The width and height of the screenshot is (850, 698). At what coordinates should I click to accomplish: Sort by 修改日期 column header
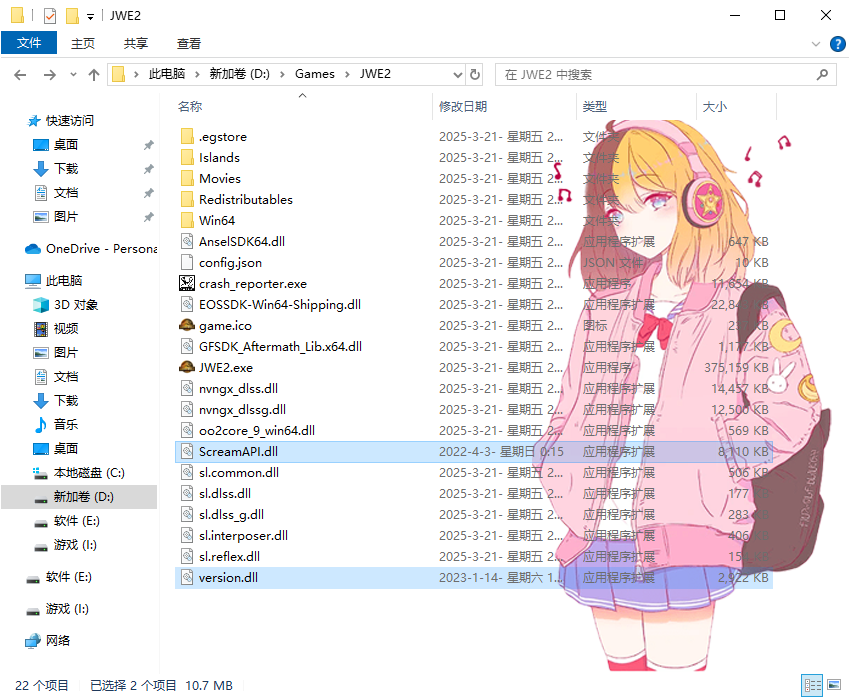tap(462, 107)
